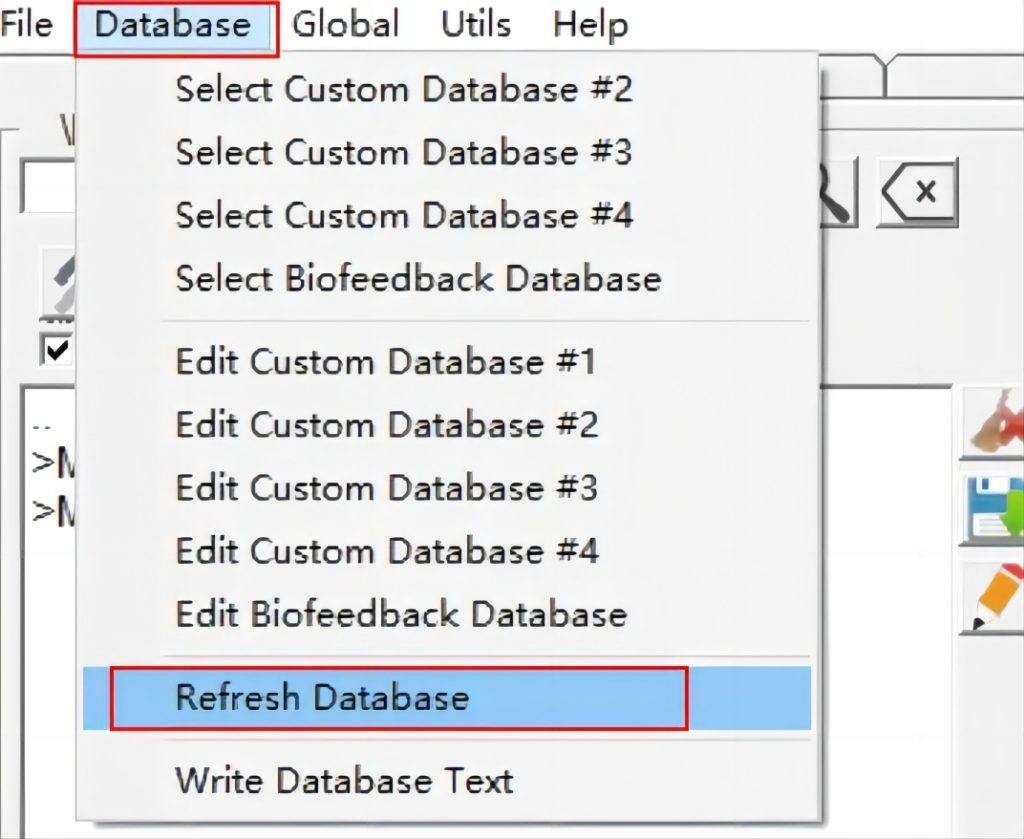The image size is (1024, 839).
Task: Click the magnifier search icon
Action: tap(838, 192)
